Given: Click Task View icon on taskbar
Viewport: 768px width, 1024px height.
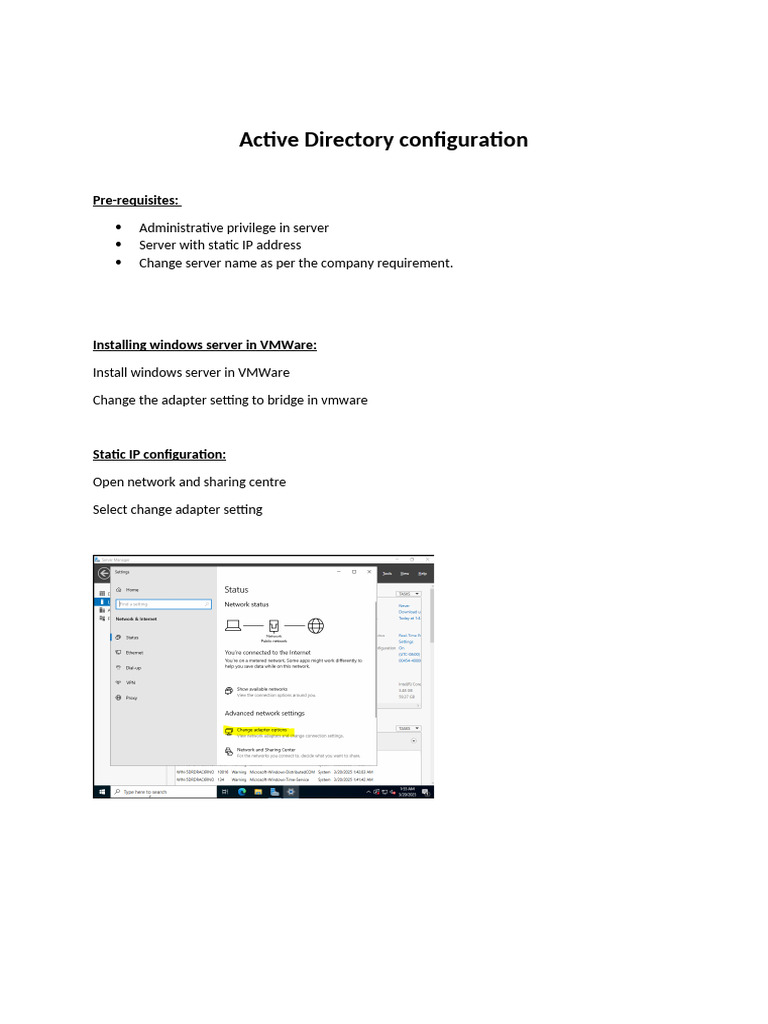Looking at the screenshot, I should point(225,792).
